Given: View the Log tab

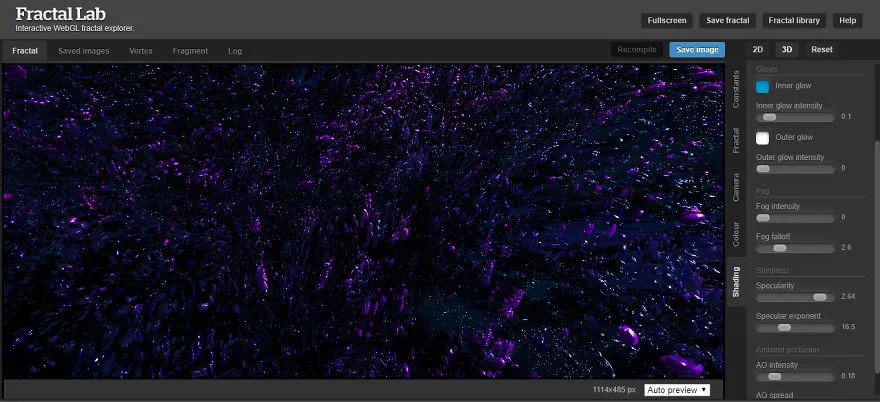Looking at the screenshot, I should 235,51.
